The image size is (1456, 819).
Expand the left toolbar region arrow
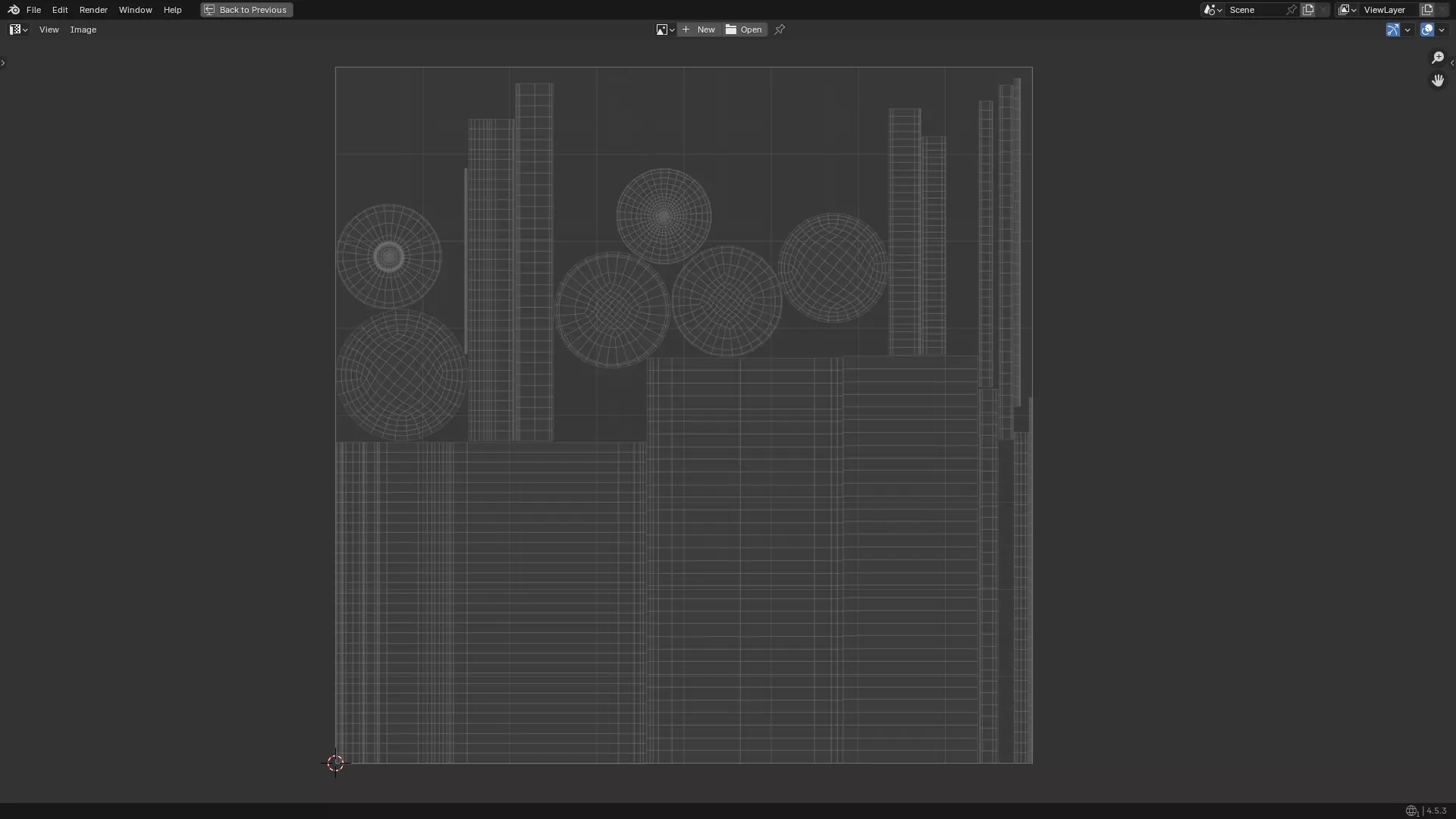point(3,63)
